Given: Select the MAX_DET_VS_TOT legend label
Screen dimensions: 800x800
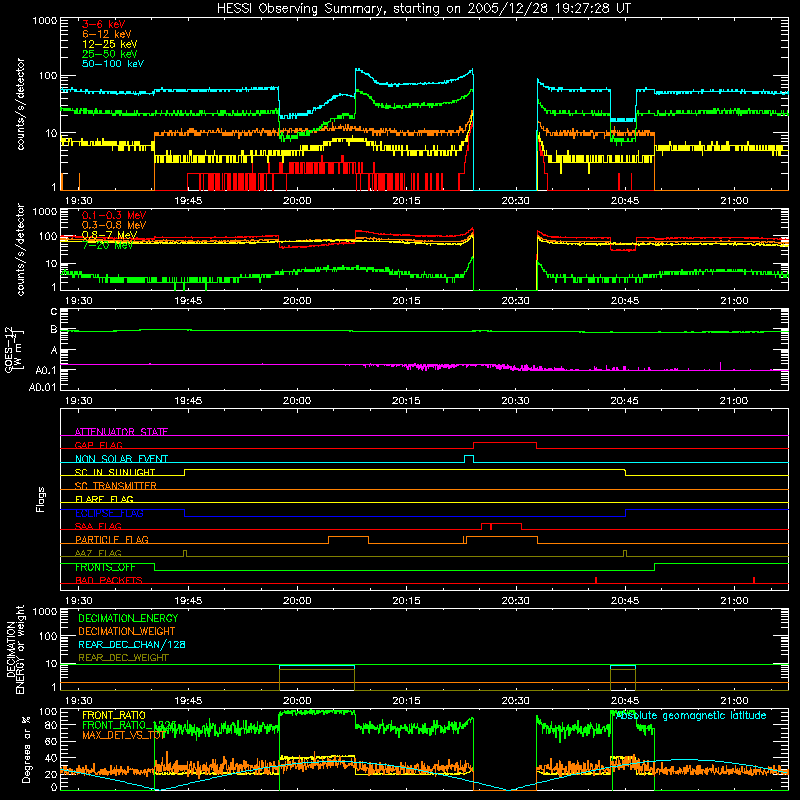Looking at the screenshot, I should pos(123,735).
